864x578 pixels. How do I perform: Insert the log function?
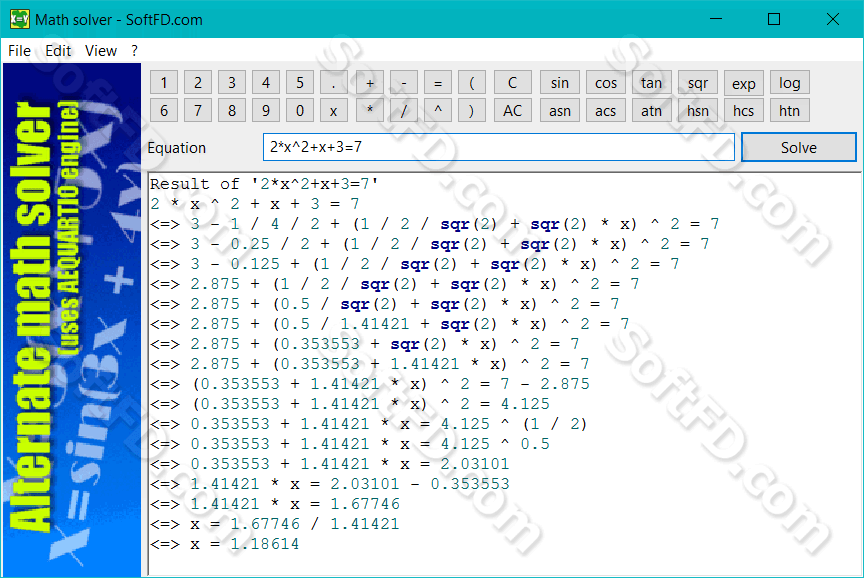click(790, 83)
